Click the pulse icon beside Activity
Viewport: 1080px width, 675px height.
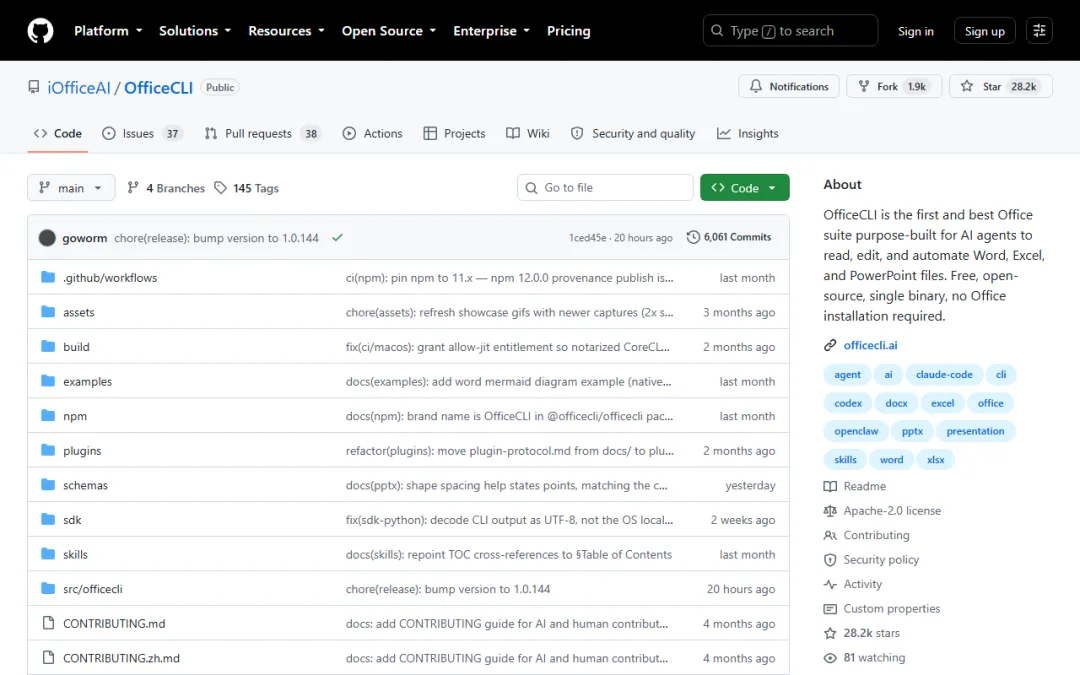pyautogui.click(x=830, y=584)
